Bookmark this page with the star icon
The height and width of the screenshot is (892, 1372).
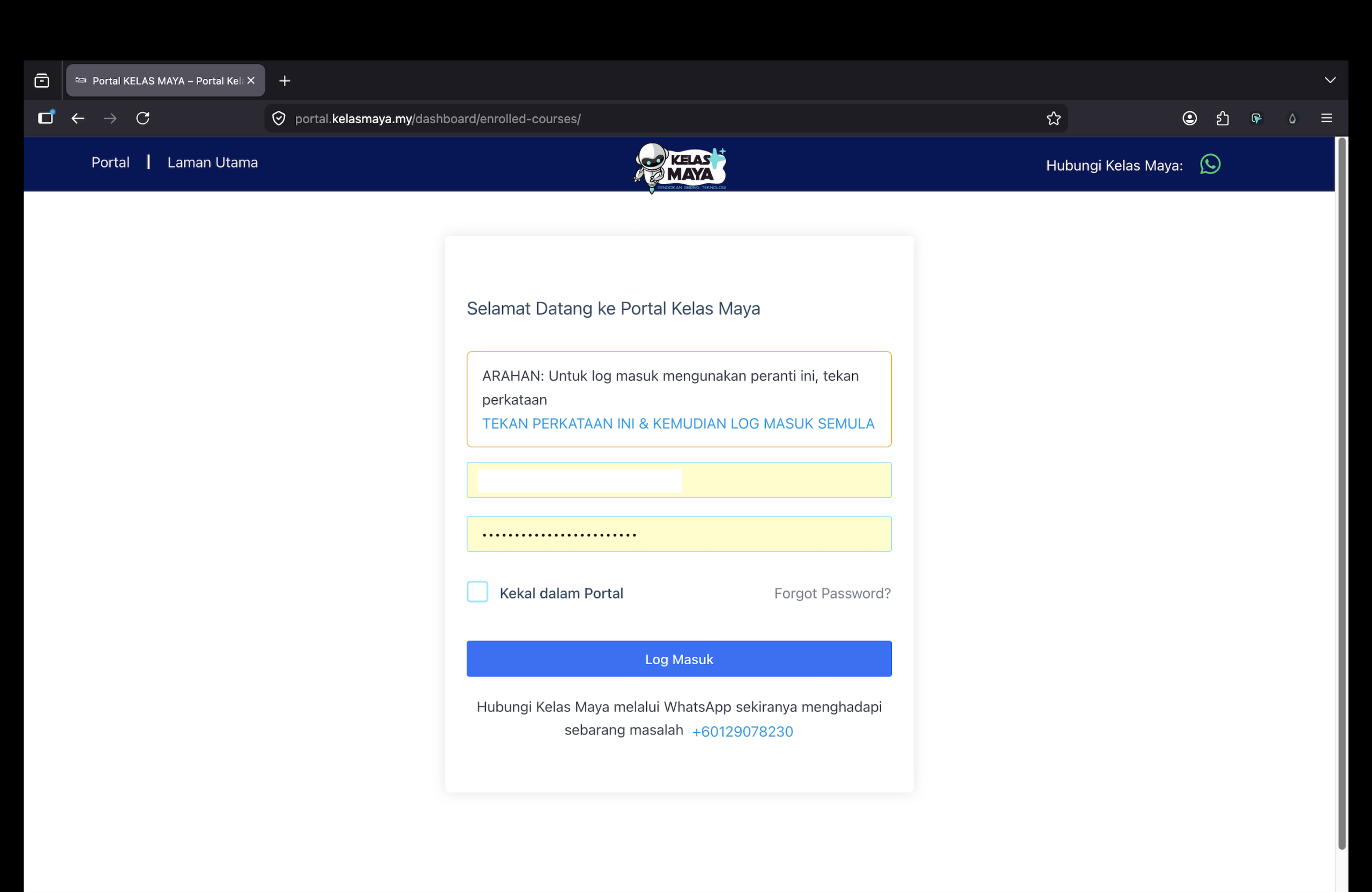click(1053, 118)
